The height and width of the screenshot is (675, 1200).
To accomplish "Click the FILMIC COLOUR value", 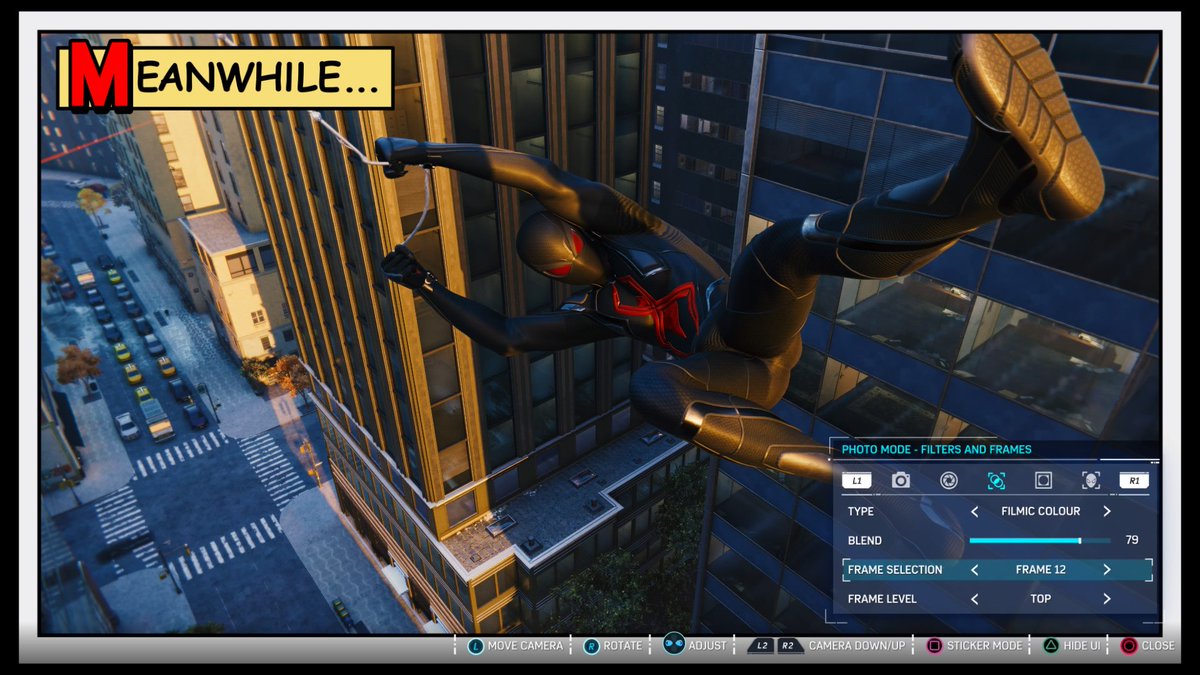I will click(1041, 511).
